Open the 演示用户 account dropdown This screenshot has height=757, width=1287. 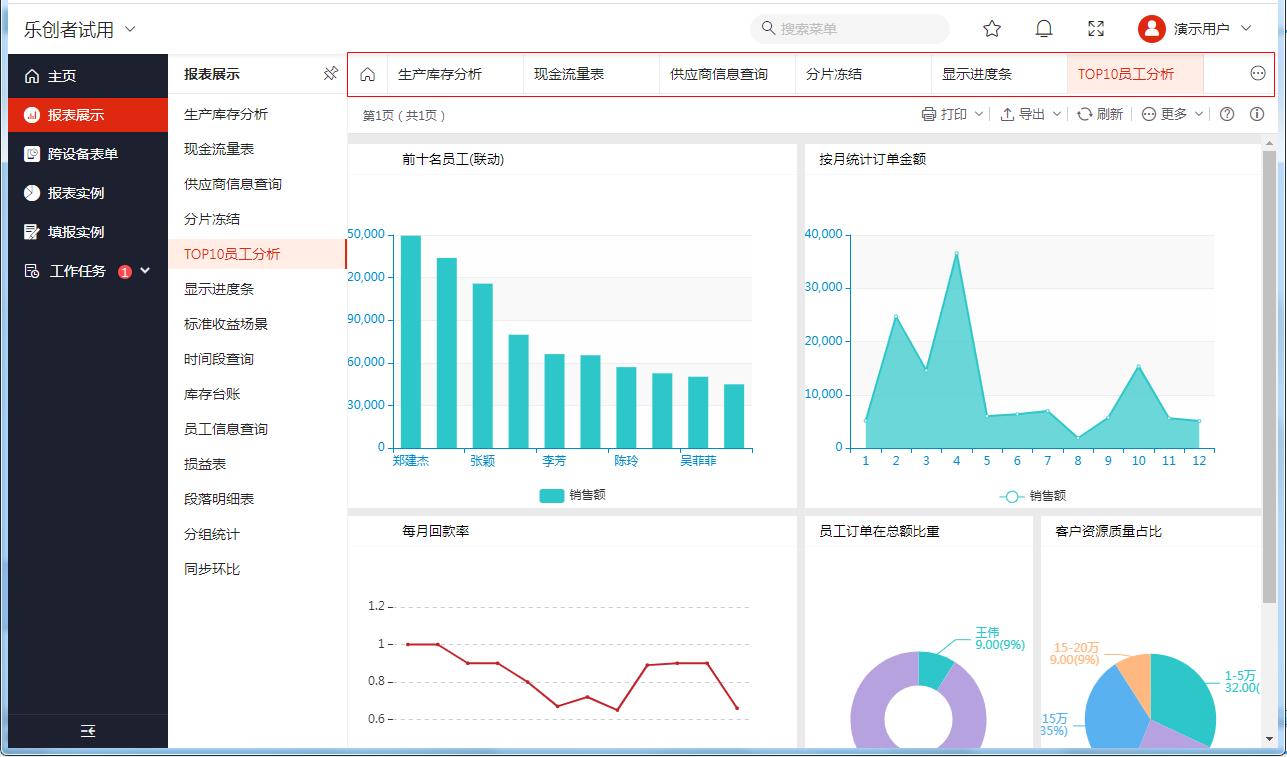tap(1195, 29)
